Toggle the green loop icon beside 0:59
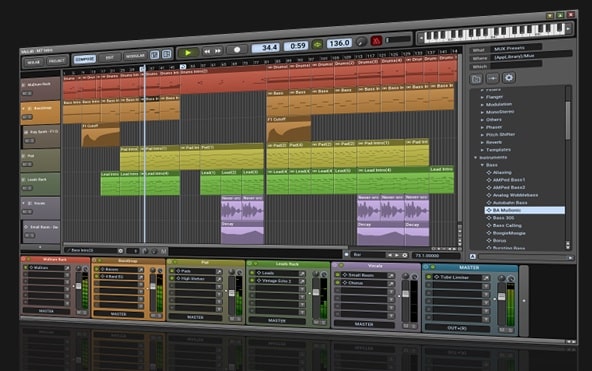This screenshot has height=371, width=592. (317, 45)
